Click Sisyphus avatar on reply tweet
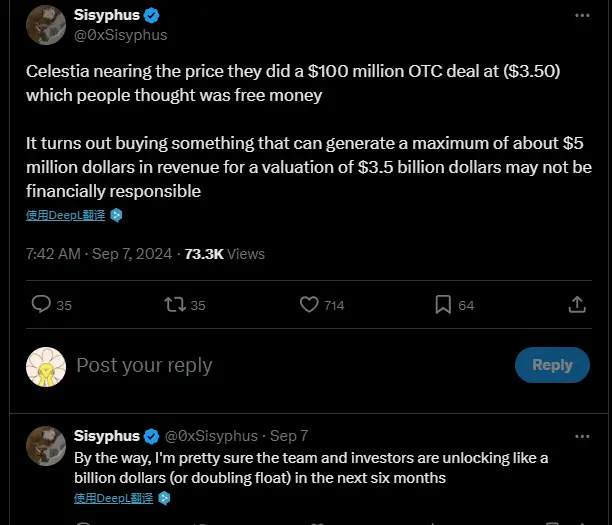This screenshot has width=612, height=525. [x=45, y=446]
